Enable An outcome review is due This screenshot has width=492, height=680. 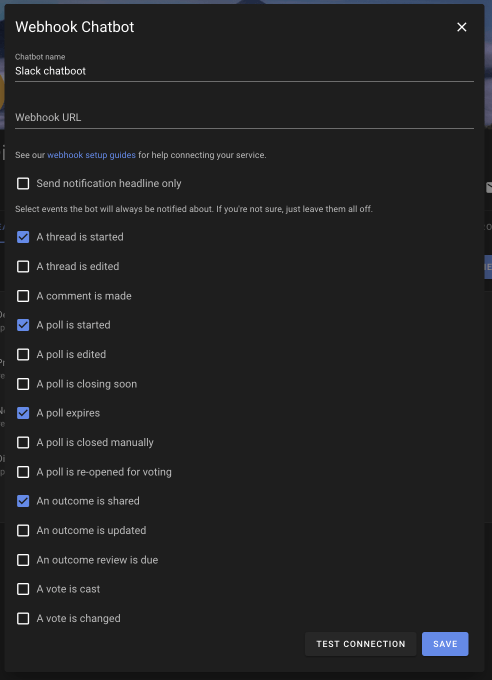[x=23, y=560]
